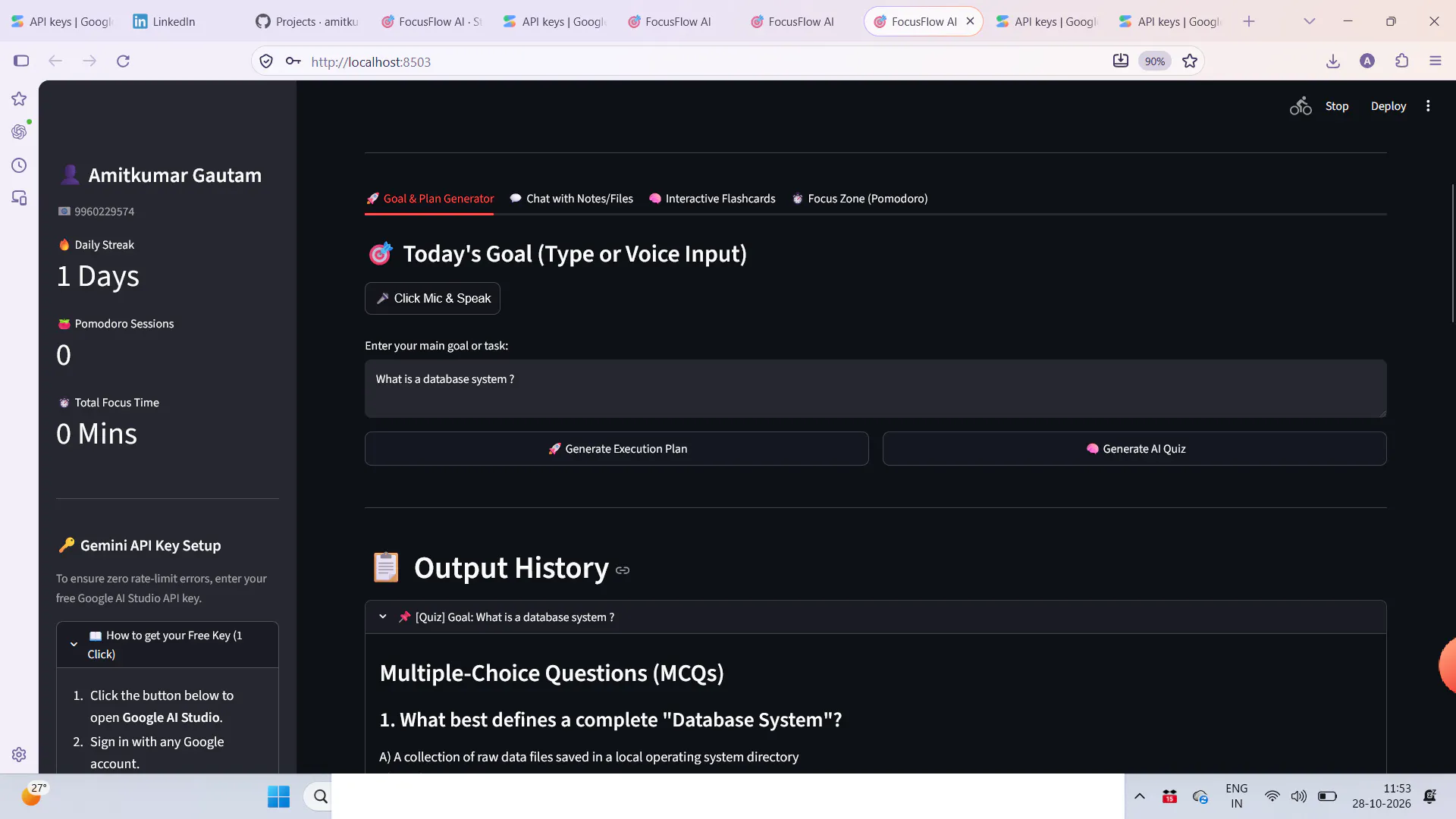Switch to Chat with Notes/Files tab
This screenshot has width=1456, height=819.
571,199
